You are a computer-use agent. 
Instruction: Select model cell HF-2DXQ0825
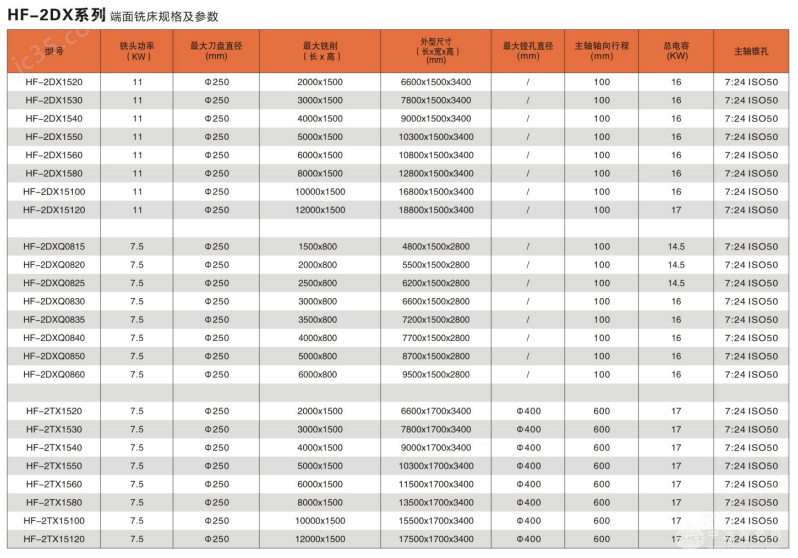(x=54, y=283)
